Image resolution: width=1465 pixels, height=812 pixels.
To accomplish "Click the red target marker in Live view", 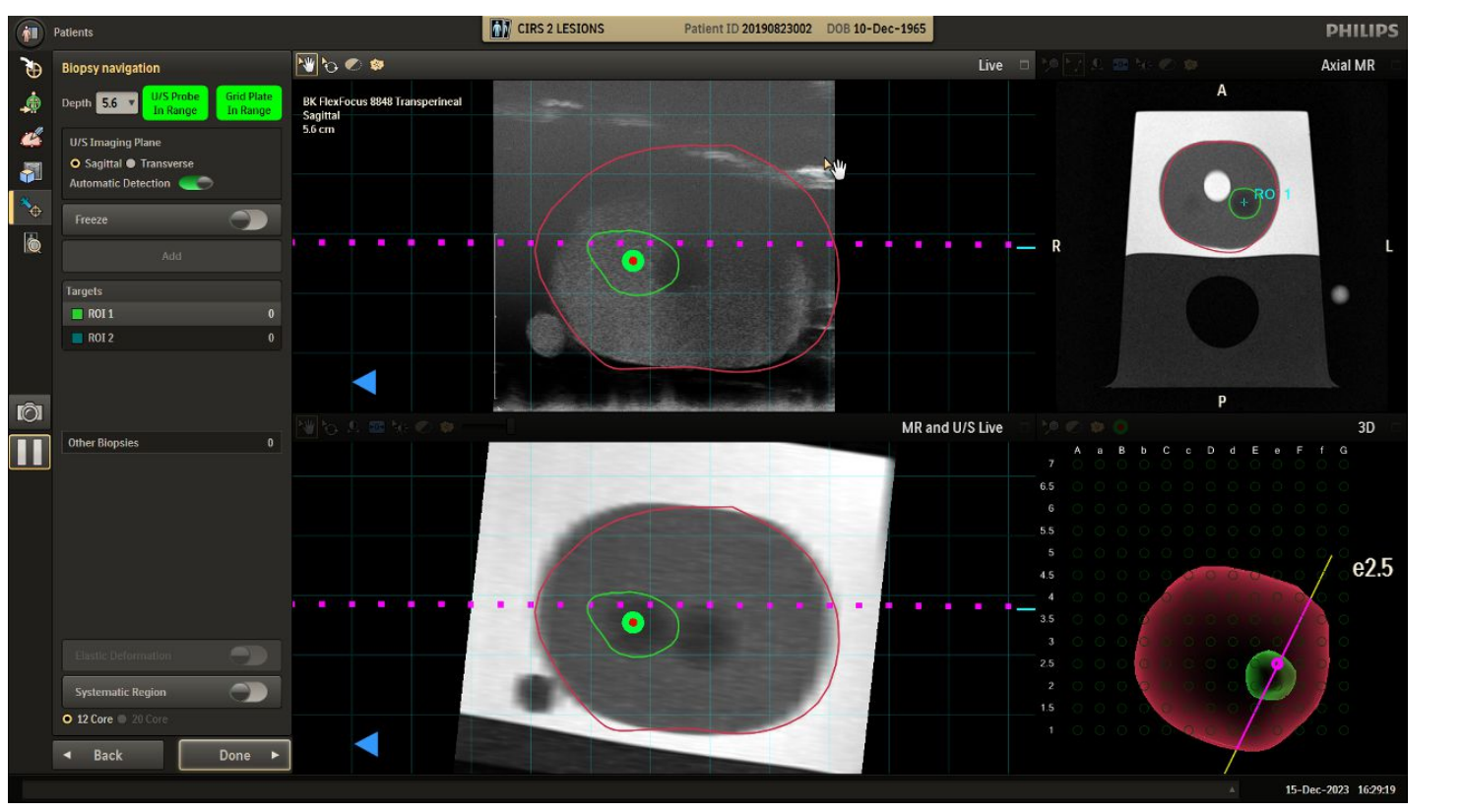I will (x=633, y=261).
